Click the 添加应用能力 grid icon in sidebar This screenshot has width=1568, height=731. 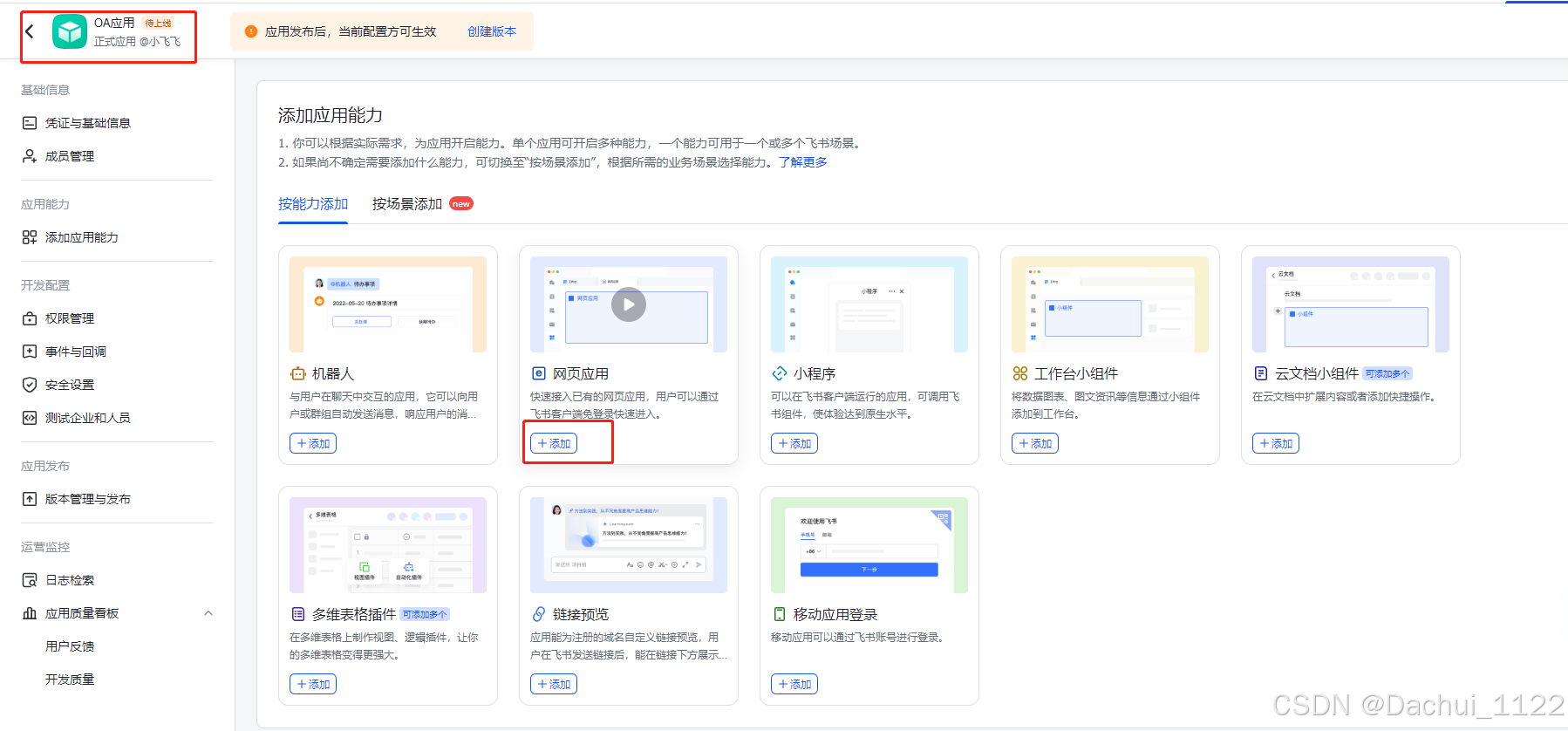click(30, 237)
